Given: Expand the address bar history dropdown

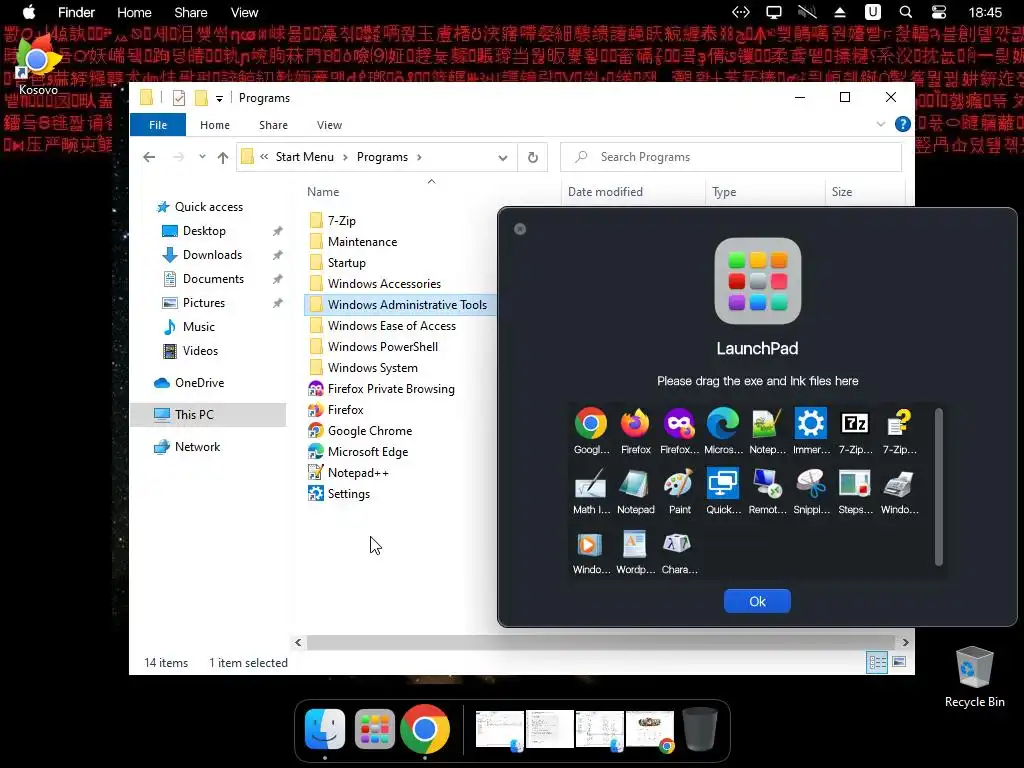Looking at the screenshot, I should pos(502,157).
